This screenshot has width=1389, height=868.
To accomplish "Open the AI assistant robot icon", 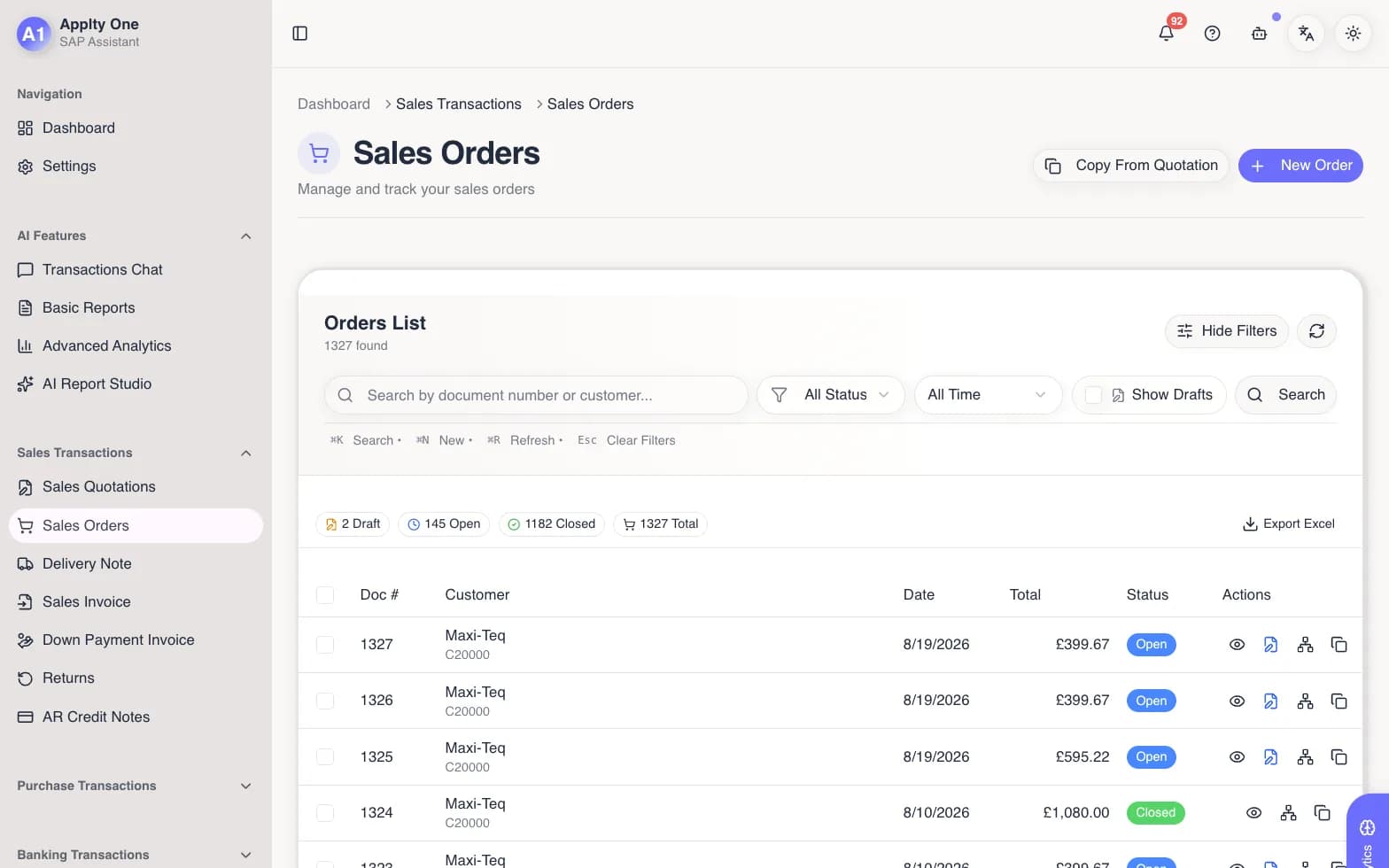I will tap(1259, 34).
